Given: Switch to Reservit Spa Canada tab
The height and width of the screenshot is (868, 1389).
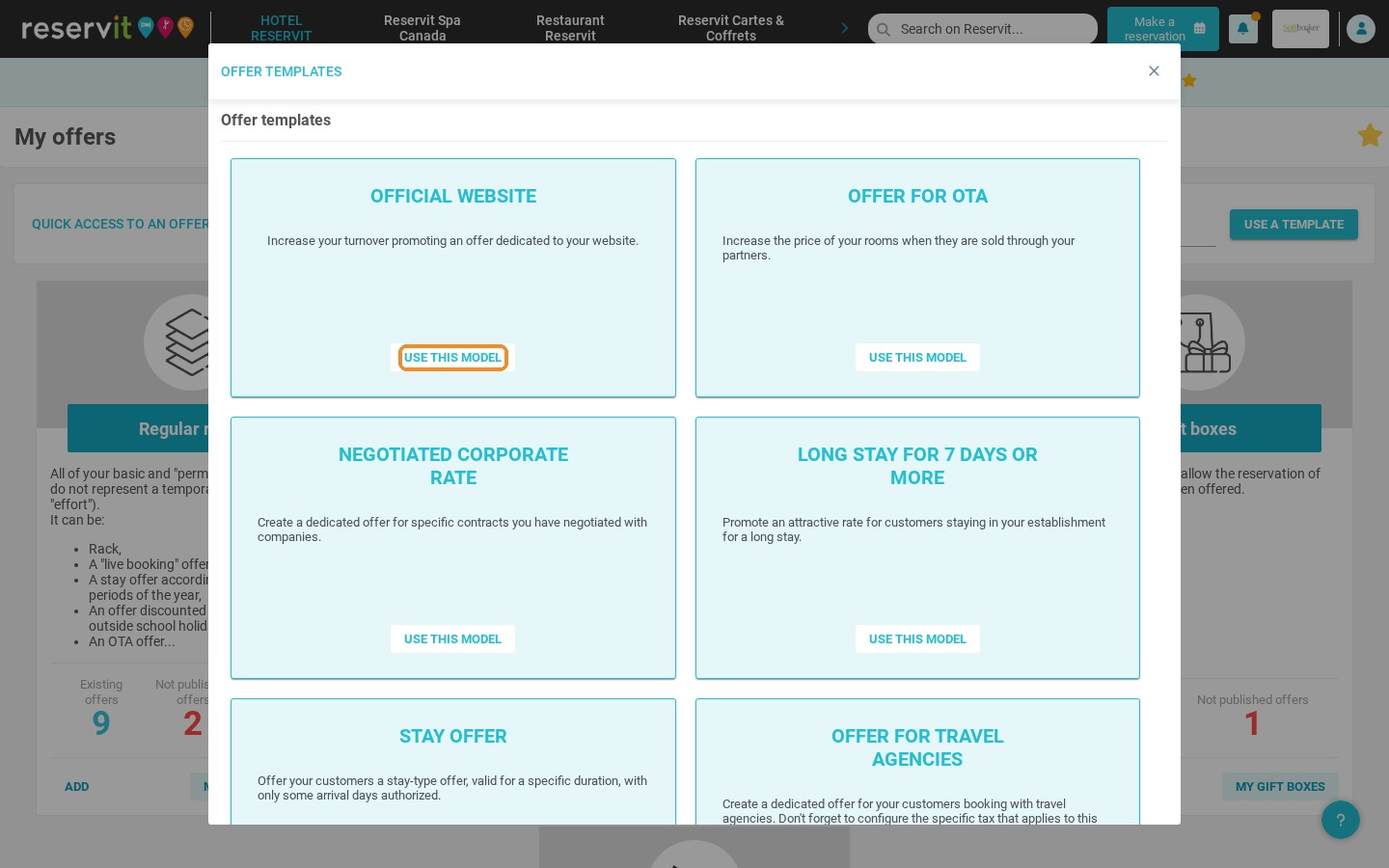Looking at the screenshot, I should pos(422,28).
